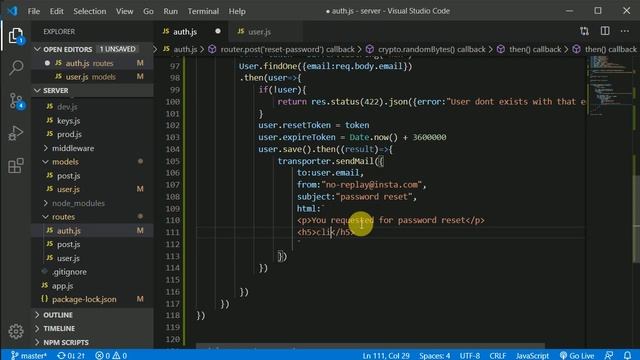Open user.js under models folder
Image resolution: width=640 pixels, height=360 pixels.
coord(92,189)
